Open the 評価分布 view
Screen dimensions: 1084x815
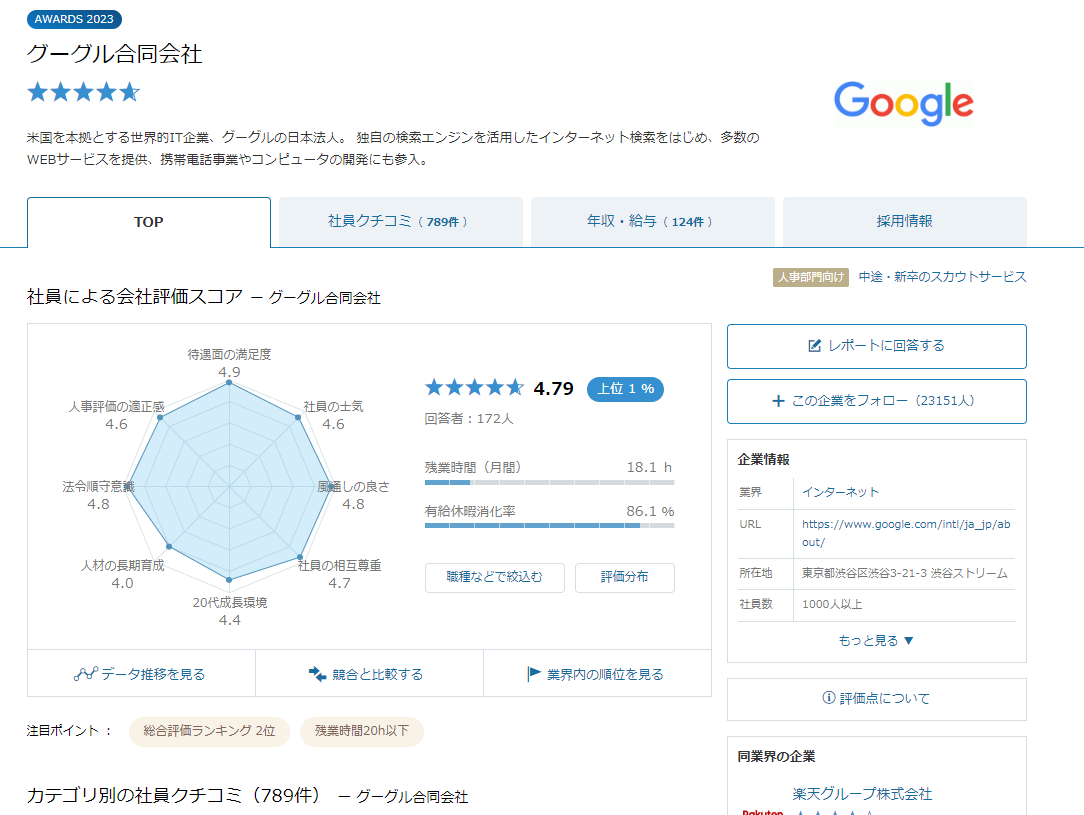point(624,577)
